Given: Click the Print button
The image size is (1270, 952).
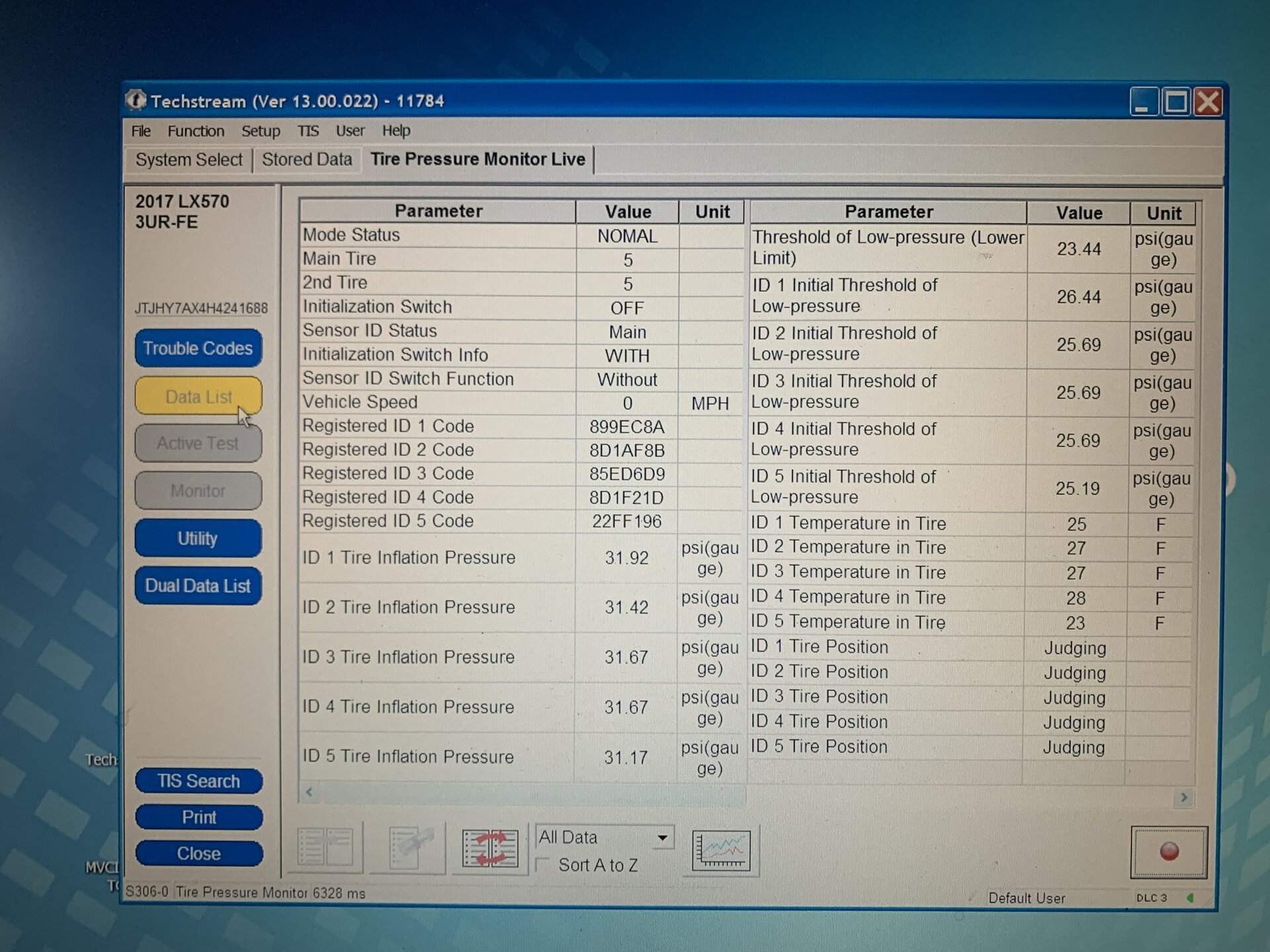Looking at the screenshot, I should coord(198,817).
